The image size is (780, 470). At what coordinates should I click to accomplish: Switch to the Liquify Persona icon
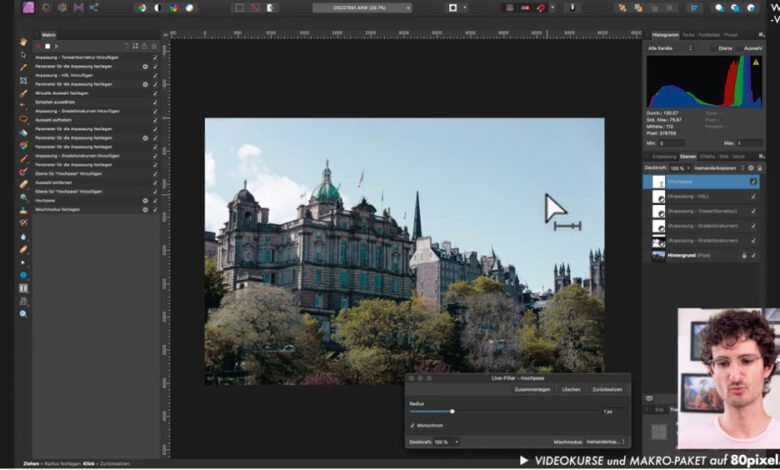click(x=45, y=8)
